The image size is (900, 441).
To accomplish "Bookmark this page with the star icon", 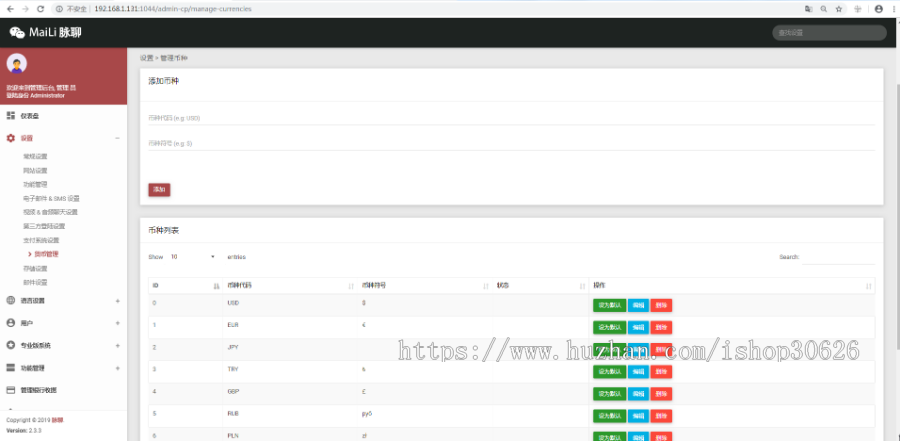I will (x=838, y=8).
